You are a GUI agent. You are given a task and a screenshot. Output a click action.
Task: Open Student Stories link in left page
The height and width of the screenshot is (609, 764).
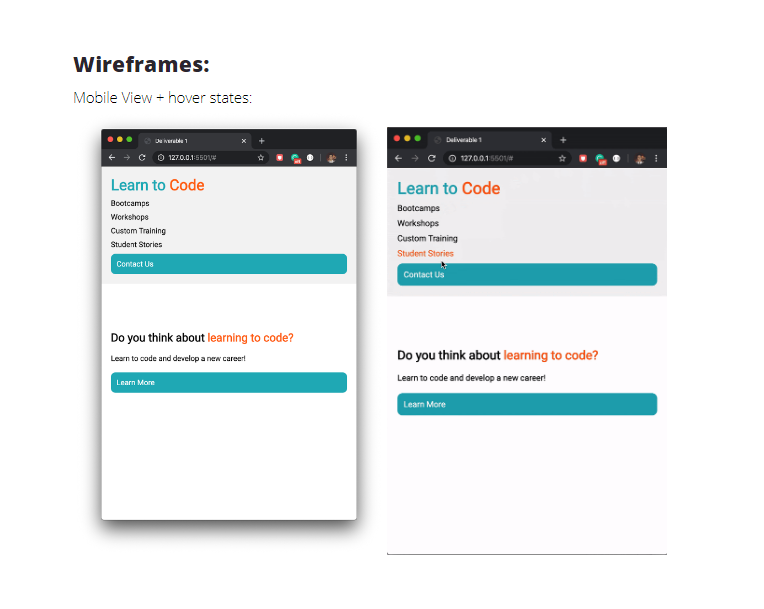click(136, 244)
